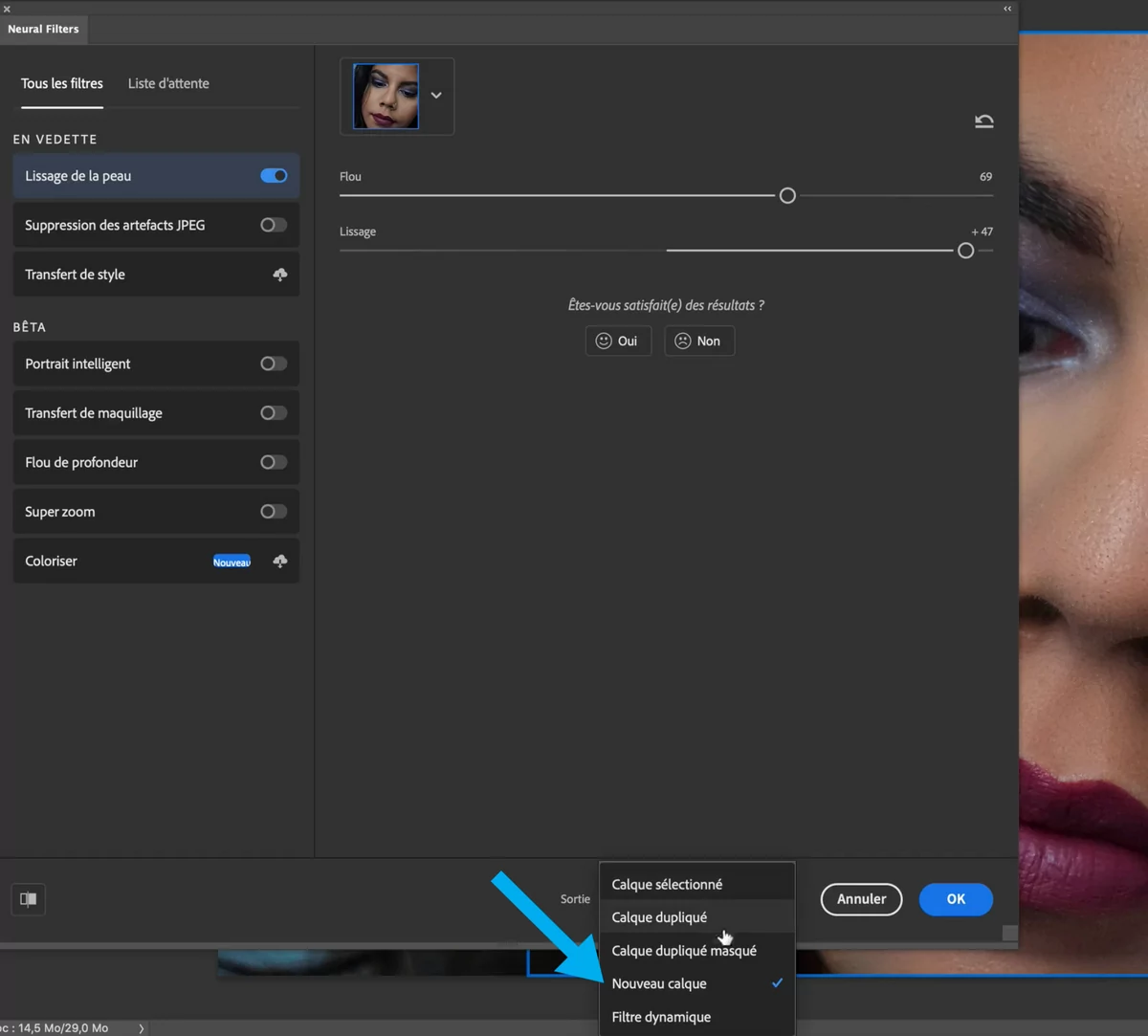Screen dimensions: 1148x1036
Task: Click the smiley face on the Oui button
Action: coord(604,342)
